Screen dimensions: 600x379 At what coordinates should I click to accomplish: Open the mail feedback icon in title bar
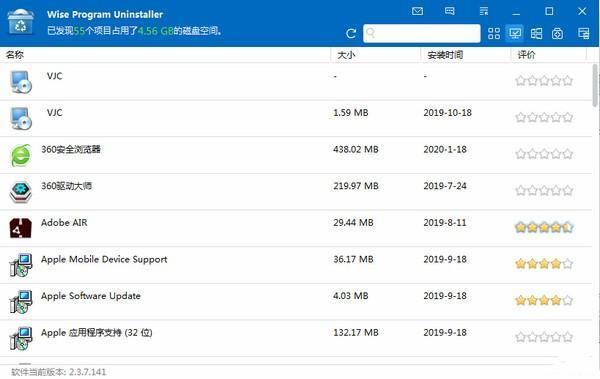point(417,11)
